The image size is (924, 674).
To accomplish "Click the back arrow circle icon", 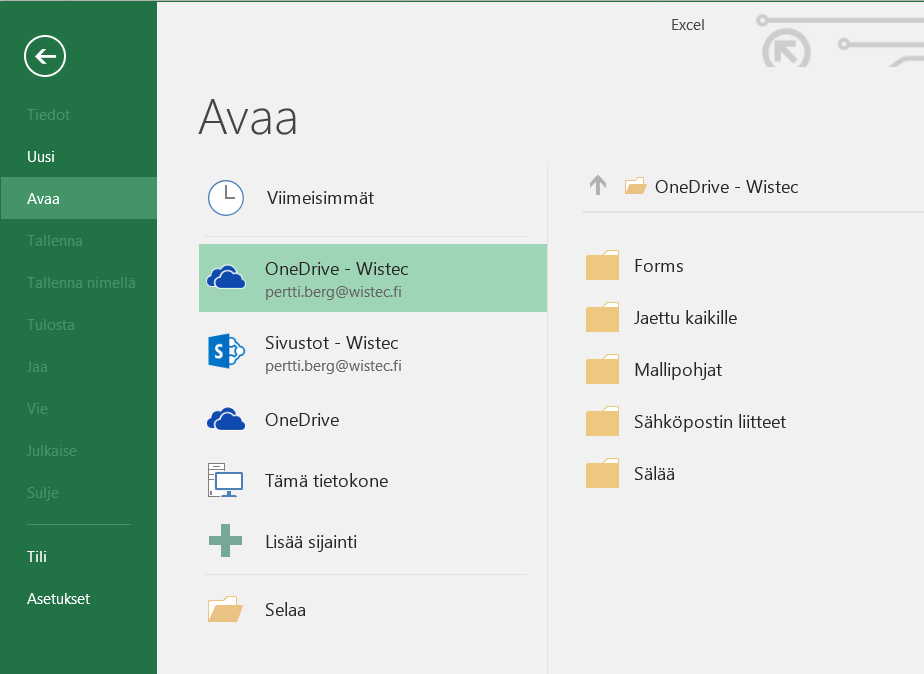I will coord(45,56).
